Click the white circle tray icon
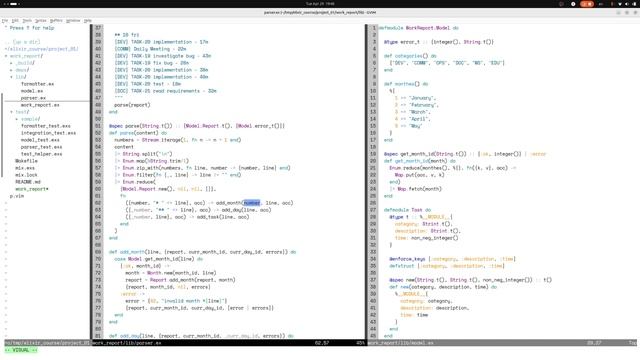640x360 pixels. [573, 4]
